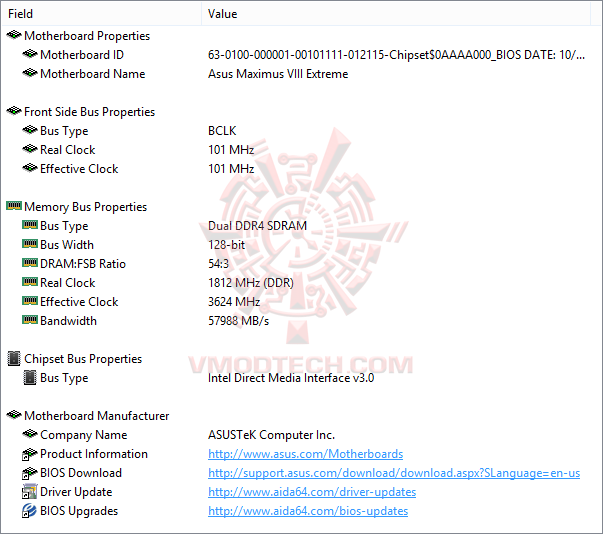Screen dimensions: 603x534
Task: Open the asus.com/Motherboards product link
Action: click(305, 454)
